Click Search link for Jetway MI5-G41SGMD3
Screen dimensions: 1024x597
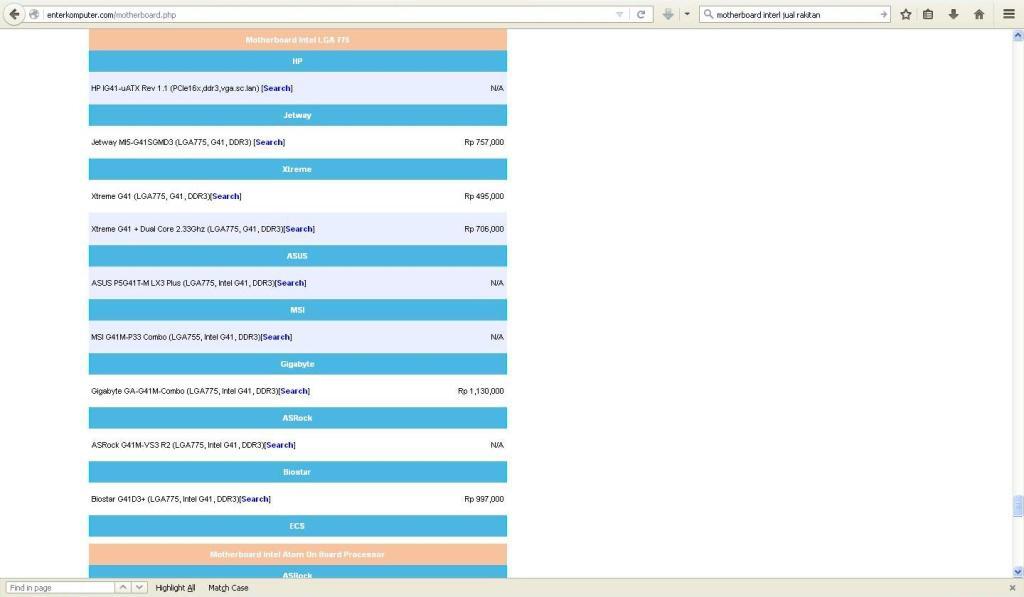[269, 142]
